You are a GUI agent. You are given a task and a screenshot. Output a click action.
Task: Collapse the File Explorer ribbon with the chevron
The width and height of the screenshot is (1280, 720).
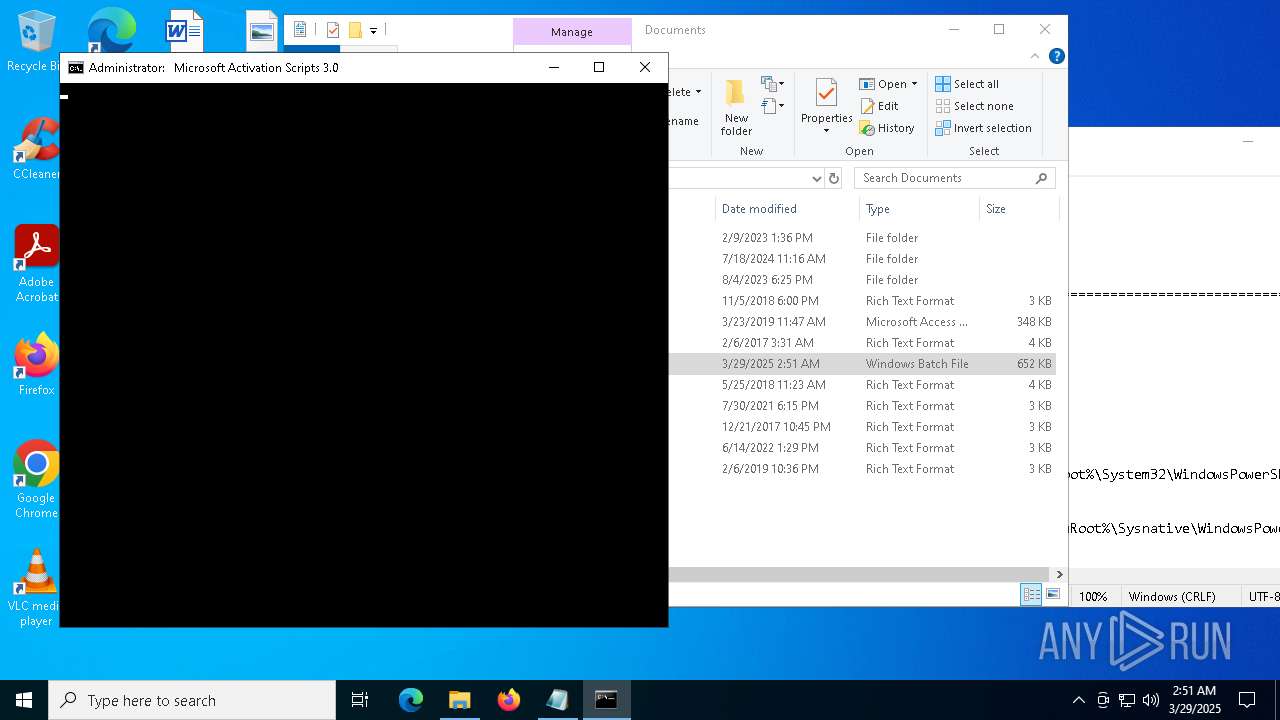(1035, 56)
